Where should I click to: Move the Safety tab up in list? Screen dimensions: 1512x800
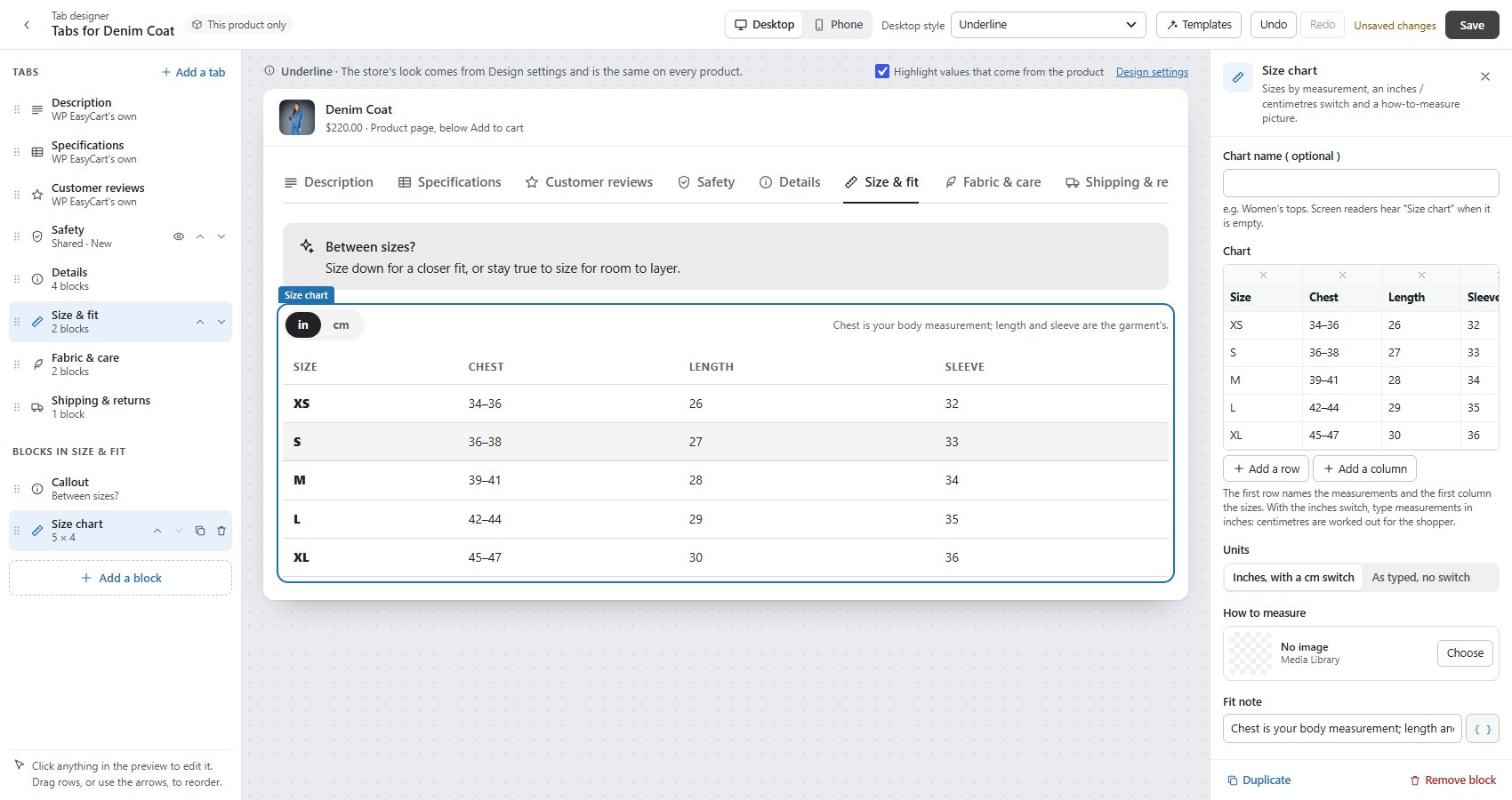click(x=200, y=236)
